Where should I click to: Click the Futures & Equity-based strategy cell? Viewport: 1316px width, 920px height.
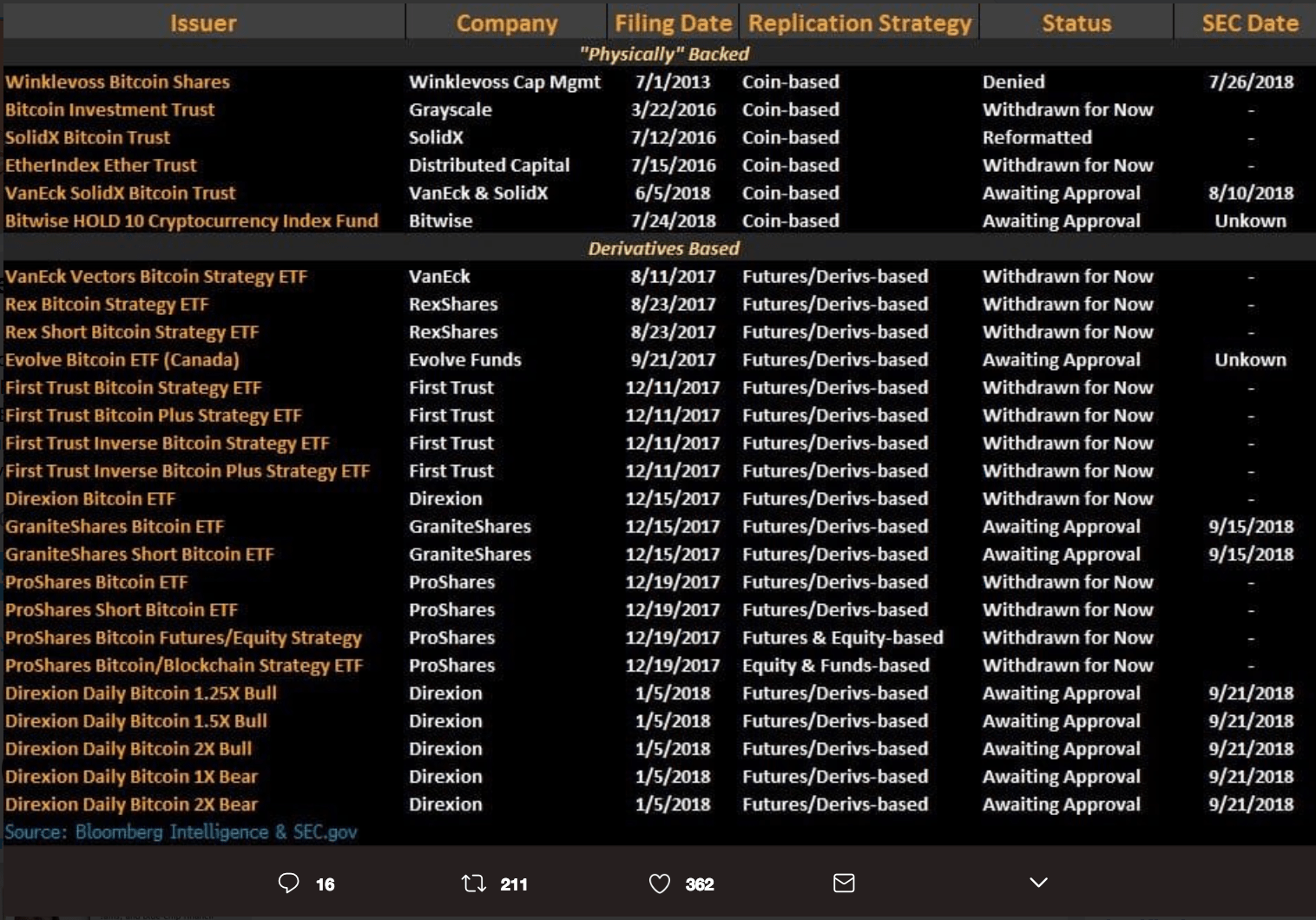click(843, 637)
